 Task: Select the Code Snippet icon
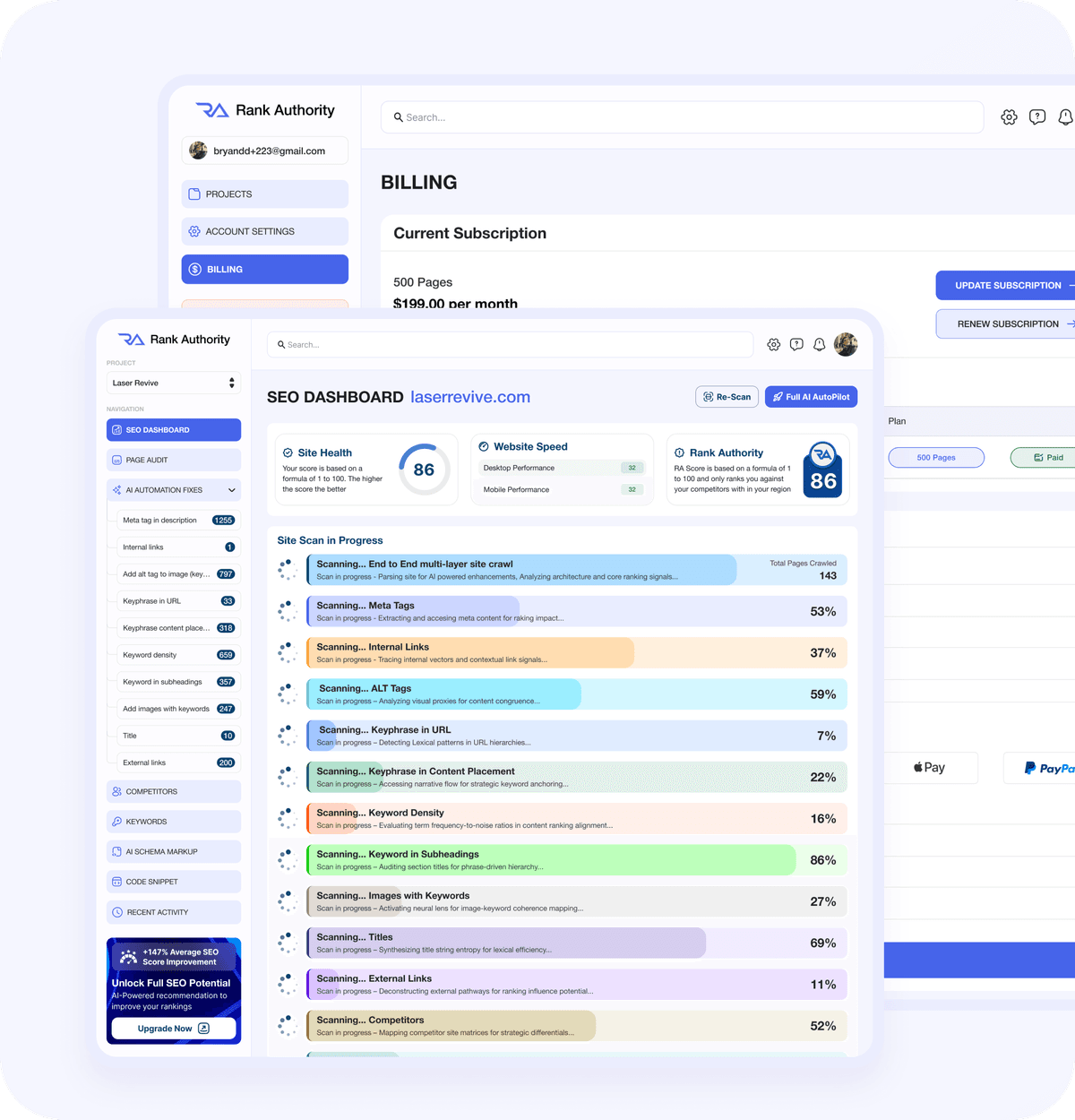[x=116, y=882]
